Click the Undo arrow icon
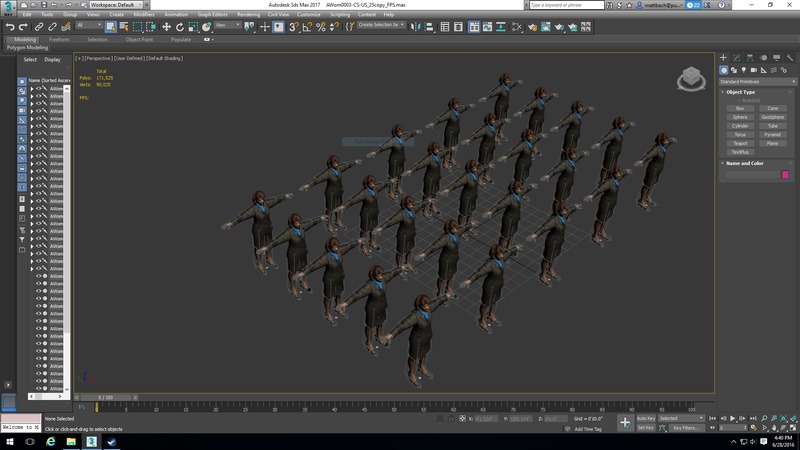Screen dimensions: 800x450 (x=9, y=27)
